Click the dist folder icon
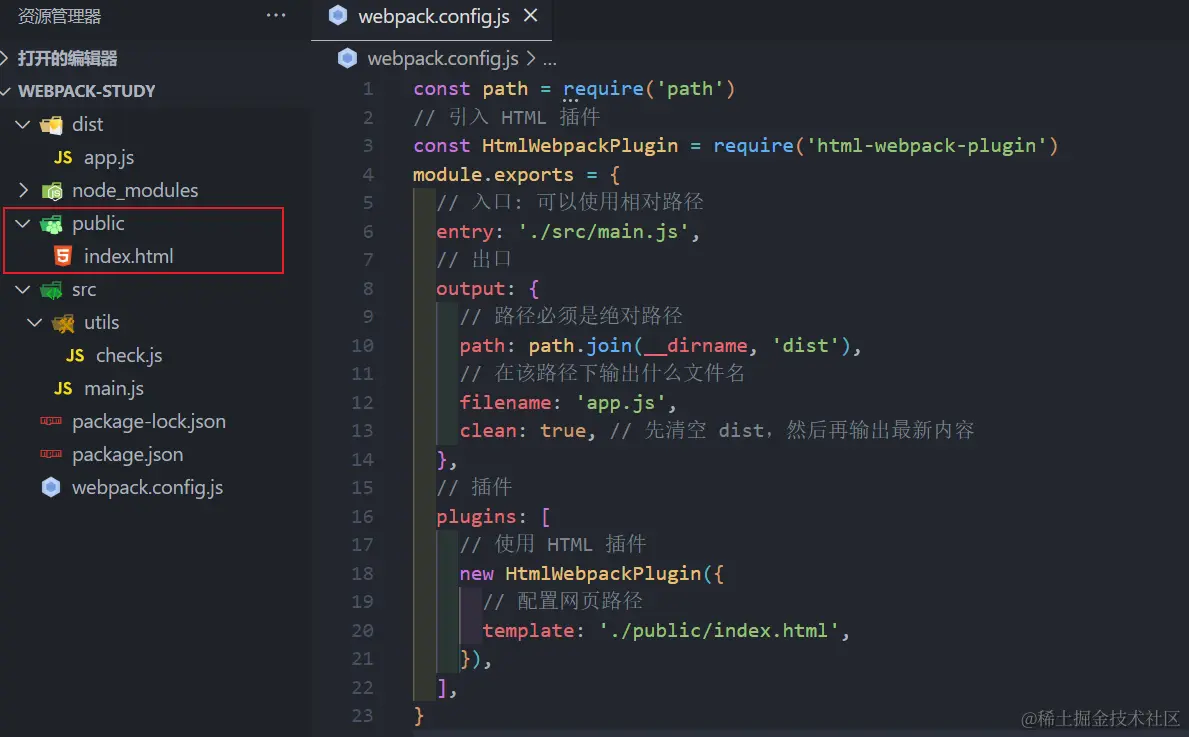This screenshot has width=1189, height=737. (x=52, y=125)
